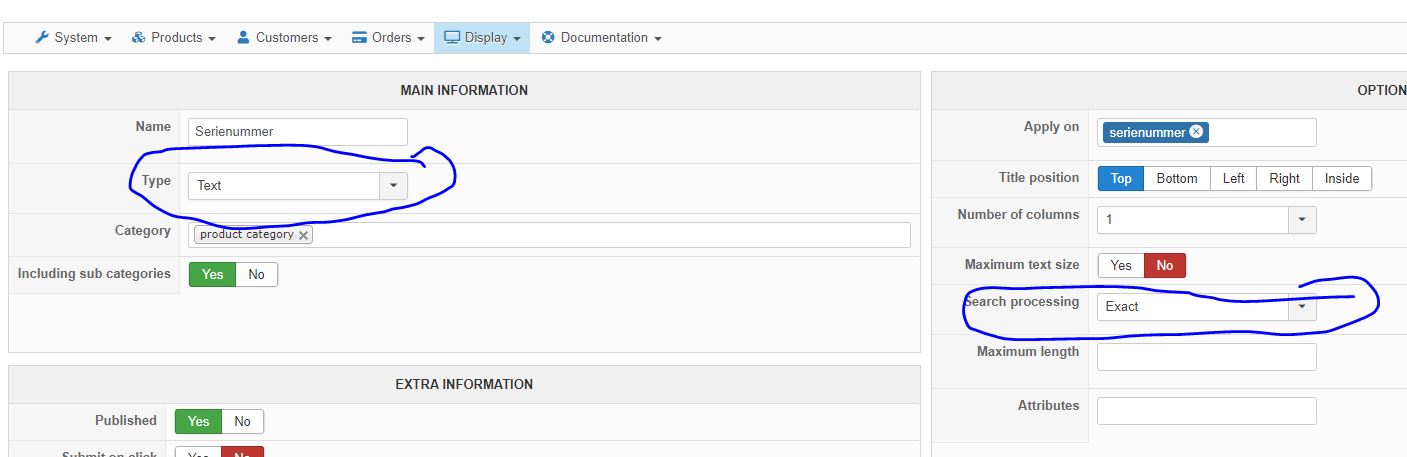Image resolution: width=1407 pixels, height=457 pixels.
Task: Set Published to No
Action: pyautogui.click(x=242, y=421)
